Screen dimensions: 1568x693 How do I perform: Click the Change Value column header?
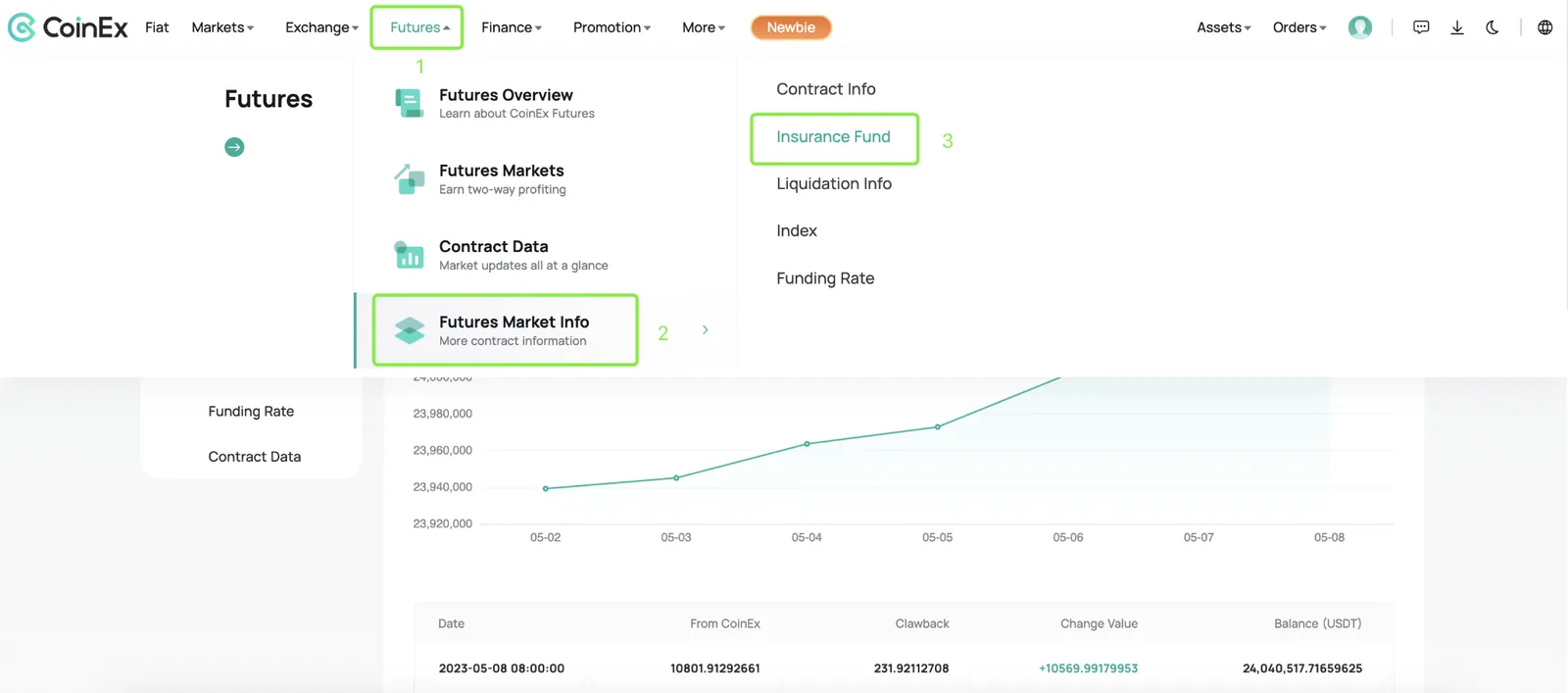(x=1099, y=623)
